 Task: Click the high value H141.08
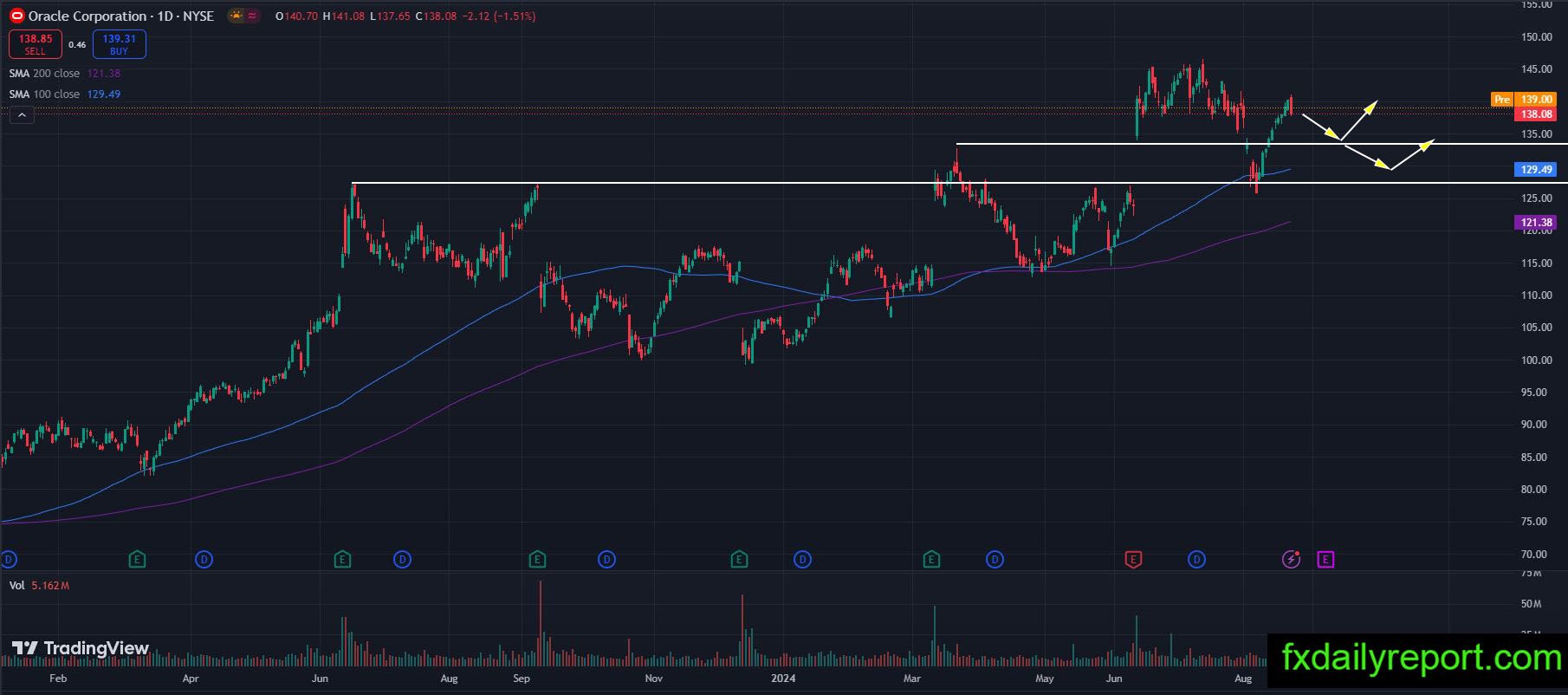point(343,16)
